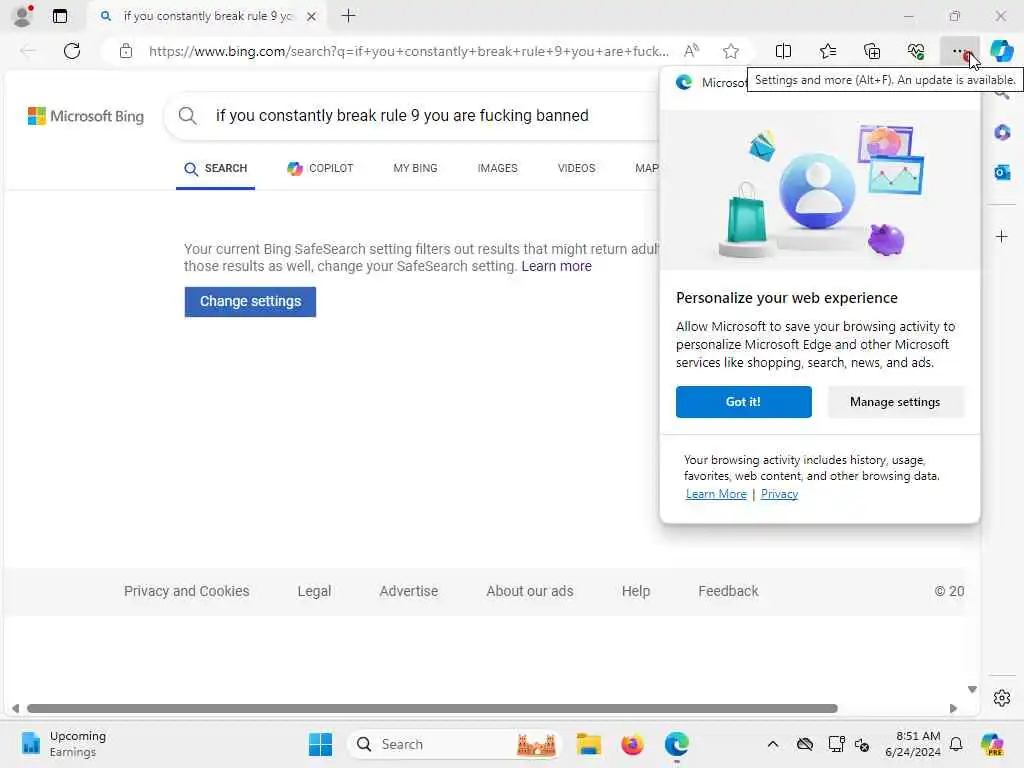Open notifications bell in taskbar

point(956,744)
